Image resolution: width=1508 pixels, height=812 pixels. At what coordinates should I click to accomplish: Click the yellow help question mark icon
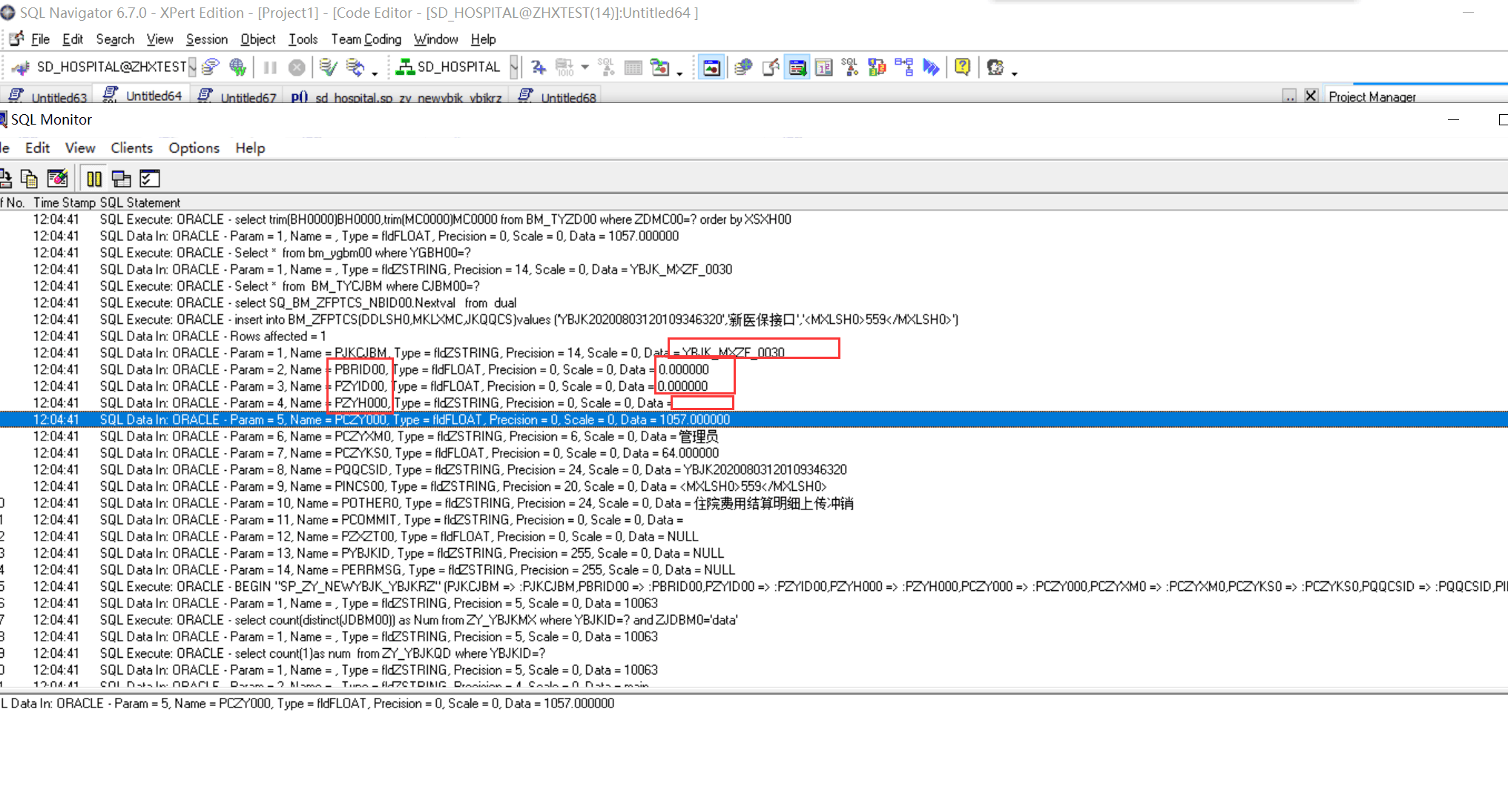click(x=962, y=67)
